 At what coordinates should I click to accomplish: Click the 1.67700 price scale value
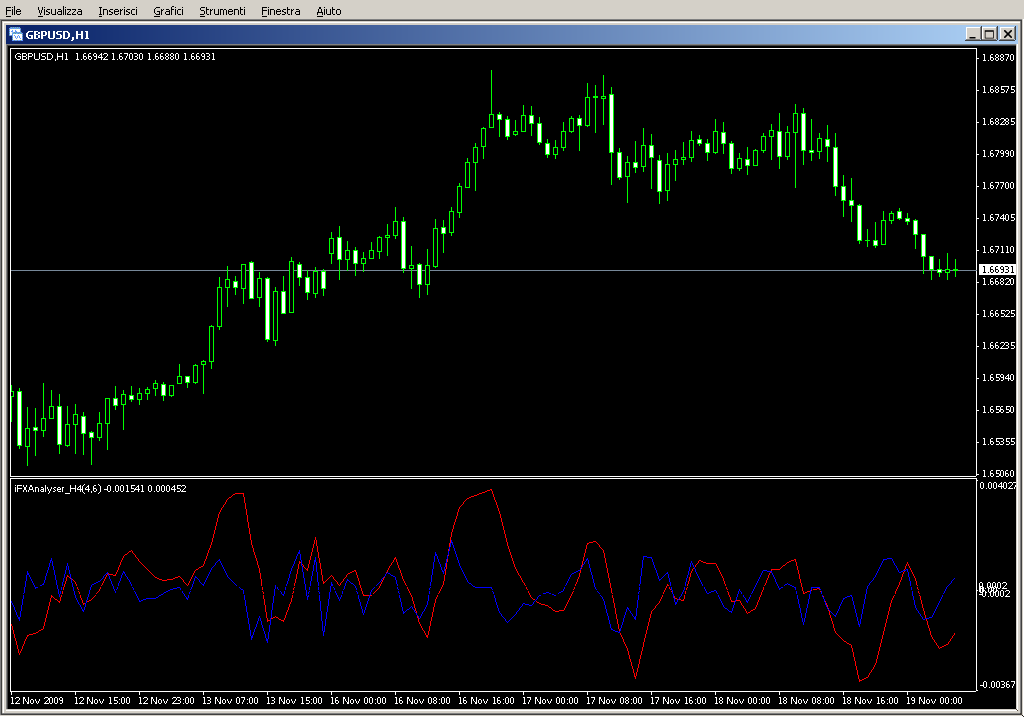(x=999, y=185)
